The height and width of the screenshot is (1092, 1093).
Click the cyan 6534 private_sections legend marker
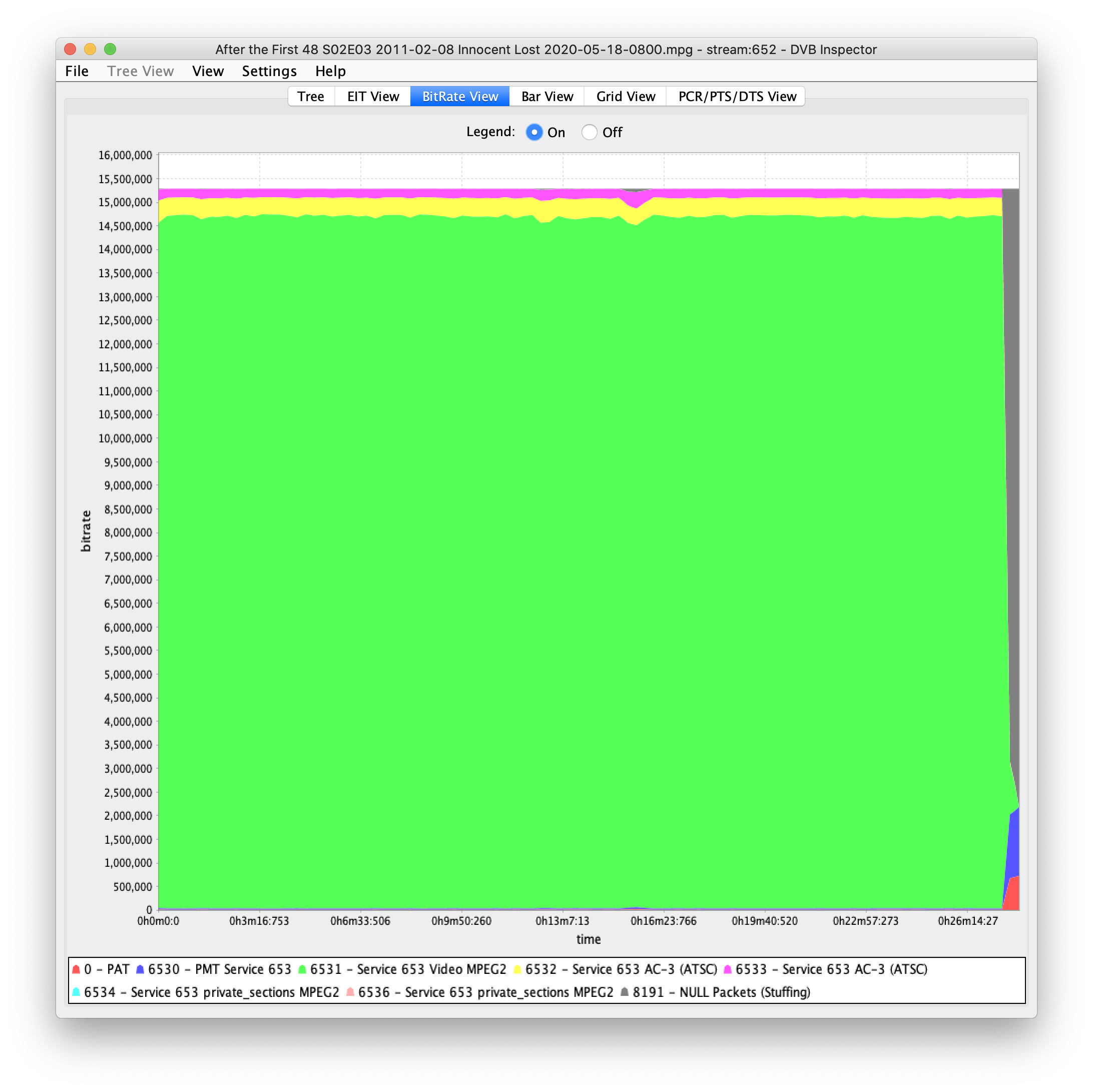[76, 992]
